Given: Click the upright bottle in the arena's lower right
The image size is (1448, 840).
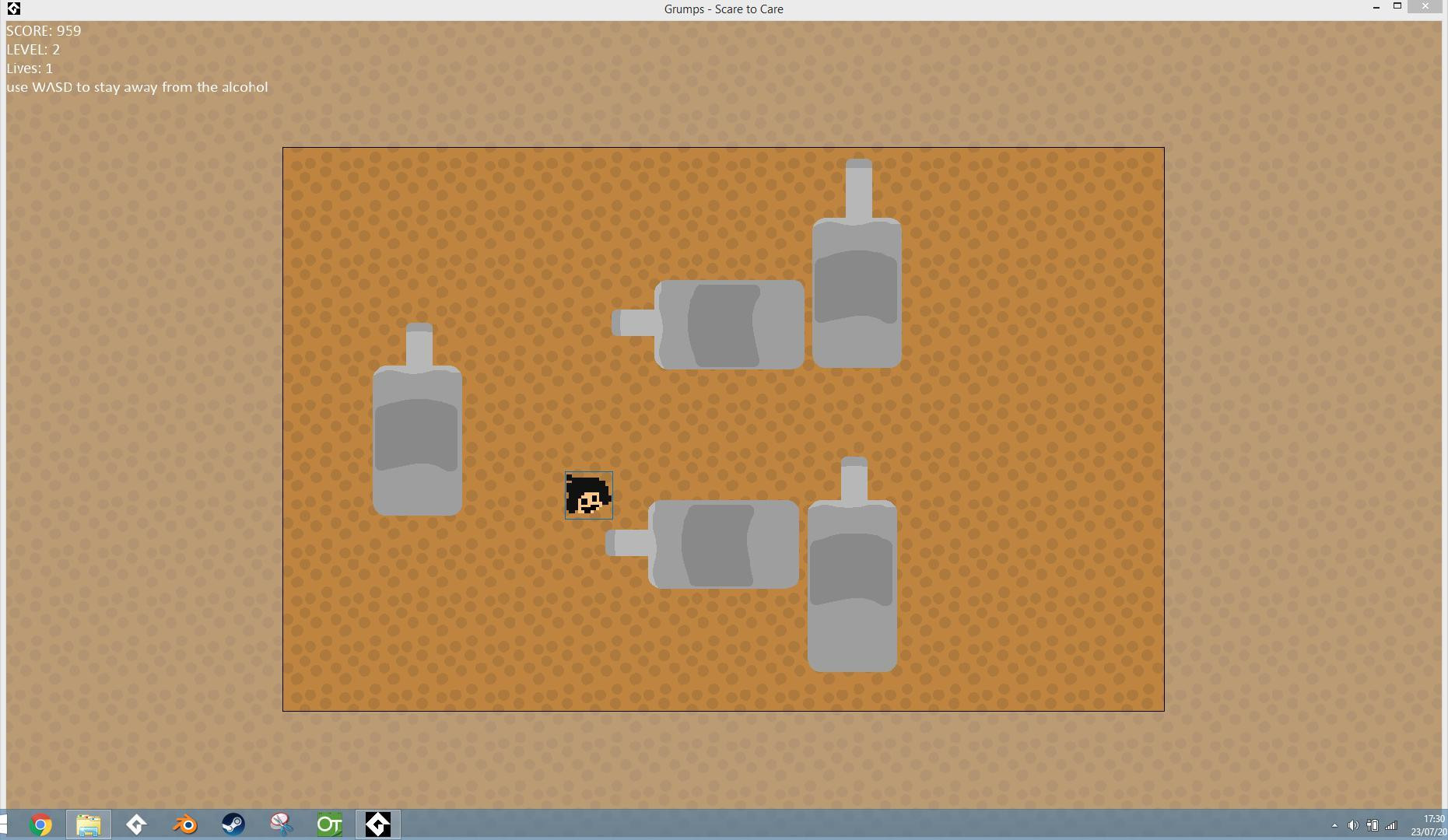Looking at the screenshot, I should [852, 565].
